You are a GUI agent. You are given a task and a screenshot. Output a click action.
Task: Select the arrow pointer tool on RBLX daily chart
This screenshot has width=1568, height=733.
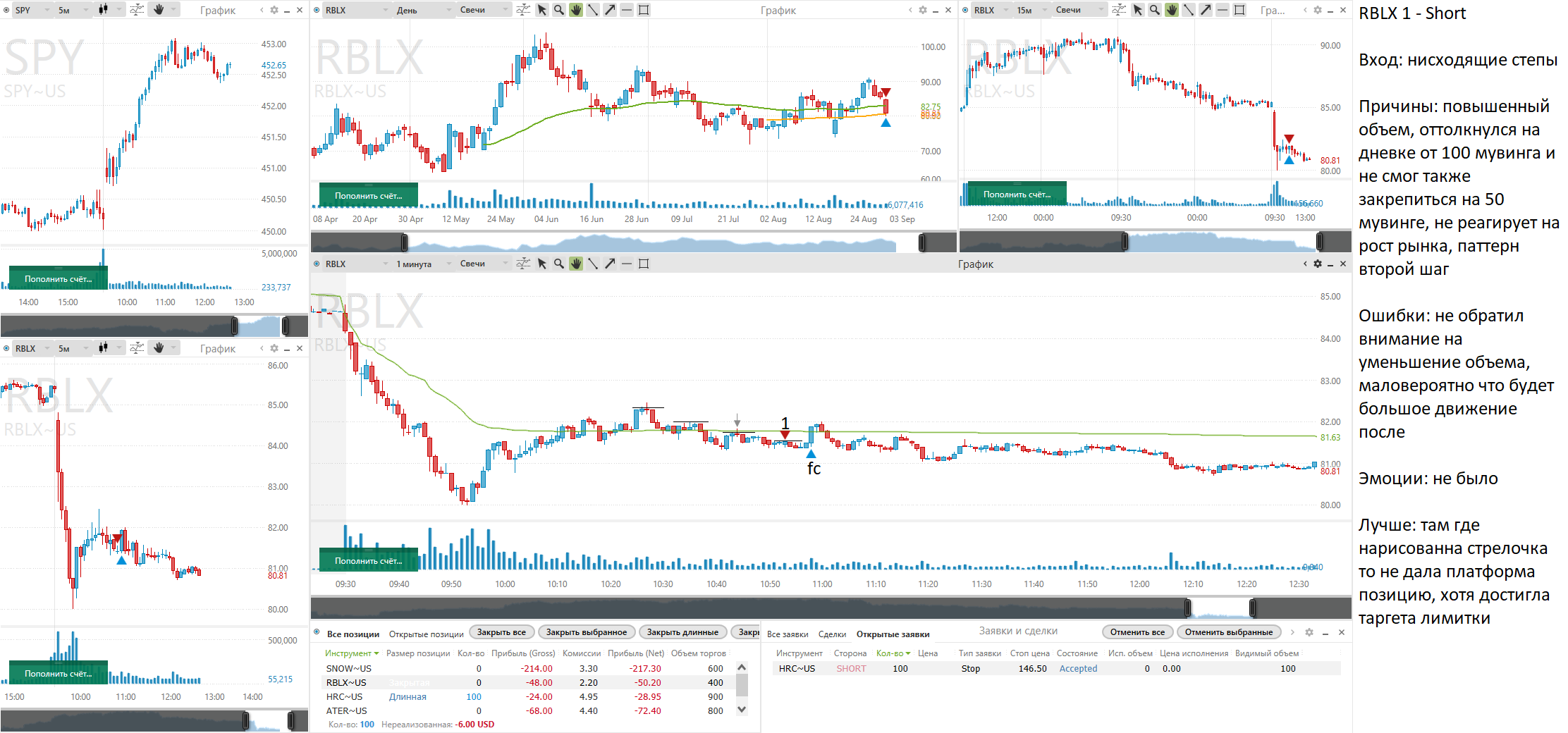[x=542, y=10]
